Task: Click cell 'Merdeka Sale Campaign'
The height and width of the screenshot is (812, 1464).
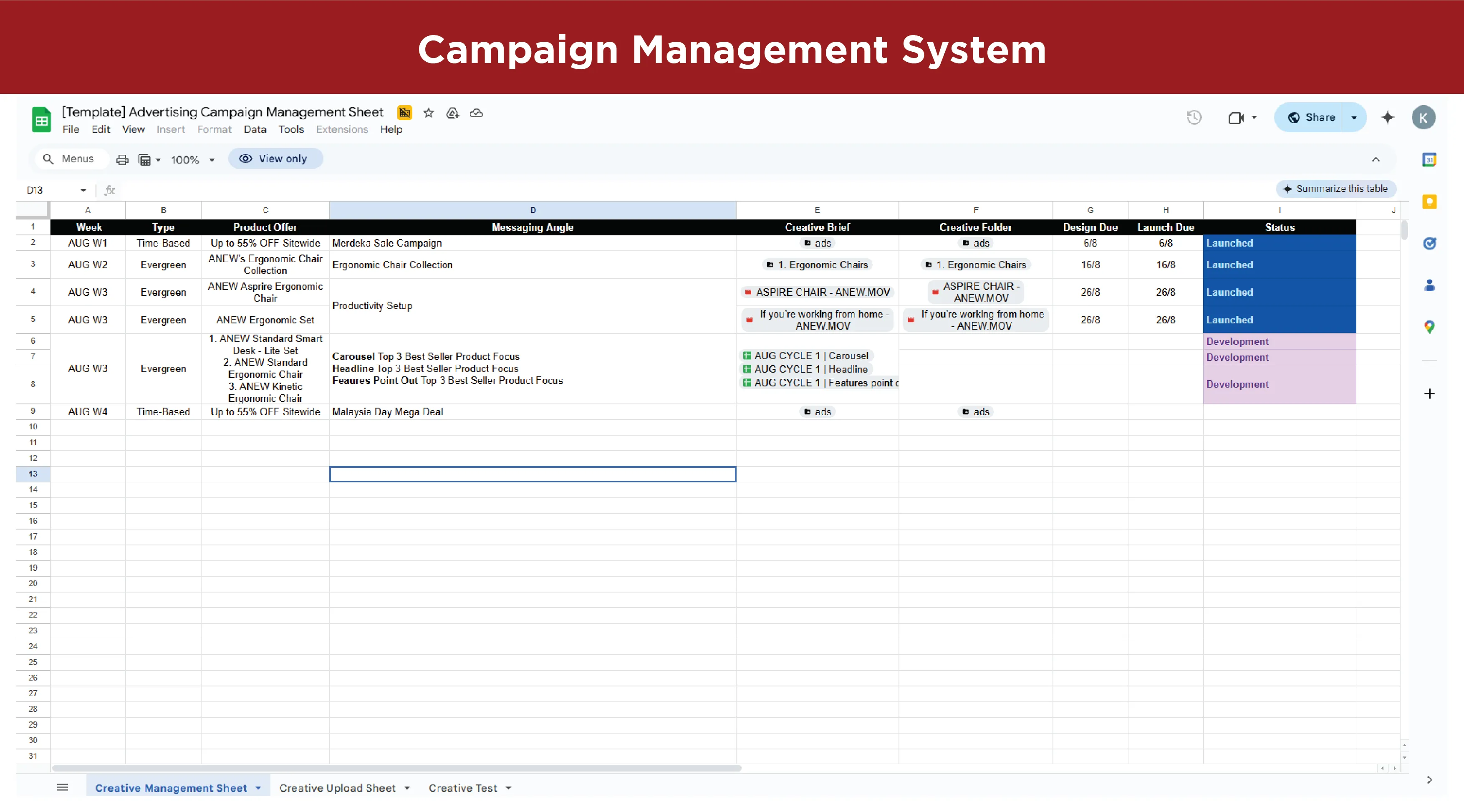Action: point(533,243)
